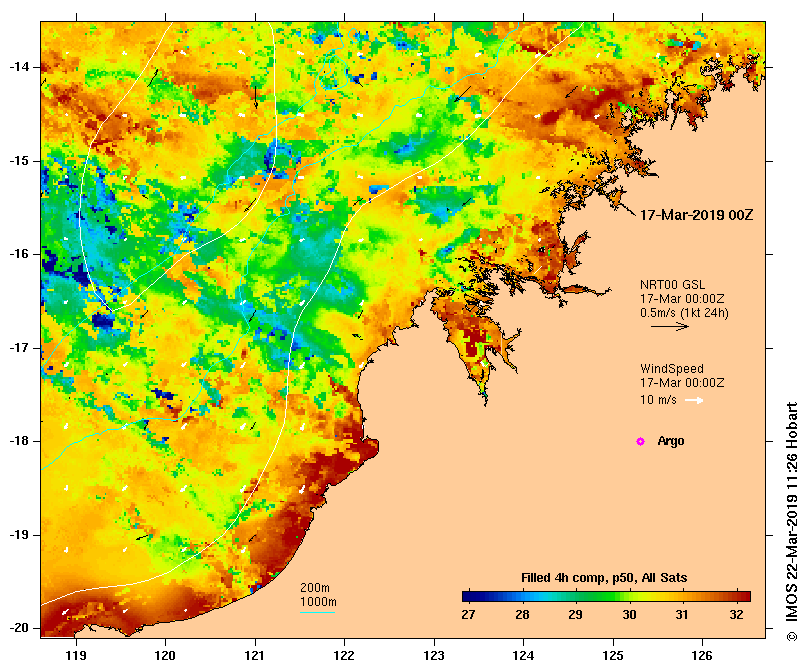
Task: Click the 'NRT00 GSL' label
Action: click(x=672, y=285)
